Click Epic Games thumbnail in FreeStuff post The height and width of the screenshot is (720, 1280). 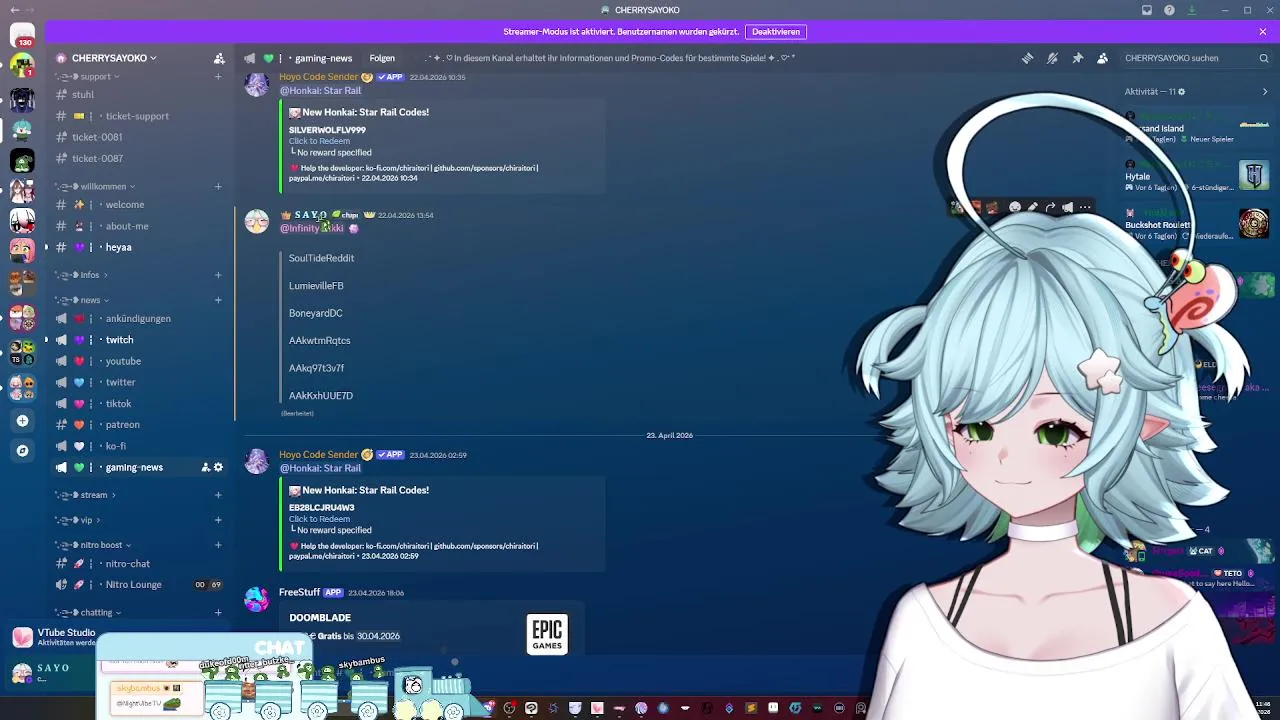tap(547, 634)
